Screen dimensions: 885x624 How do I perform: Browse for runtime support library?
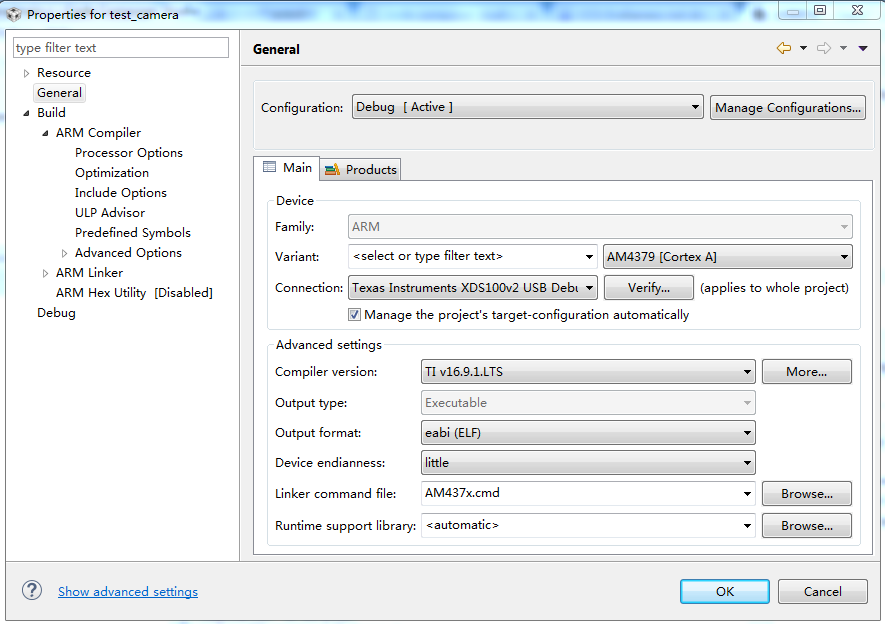tap(807, 526)
